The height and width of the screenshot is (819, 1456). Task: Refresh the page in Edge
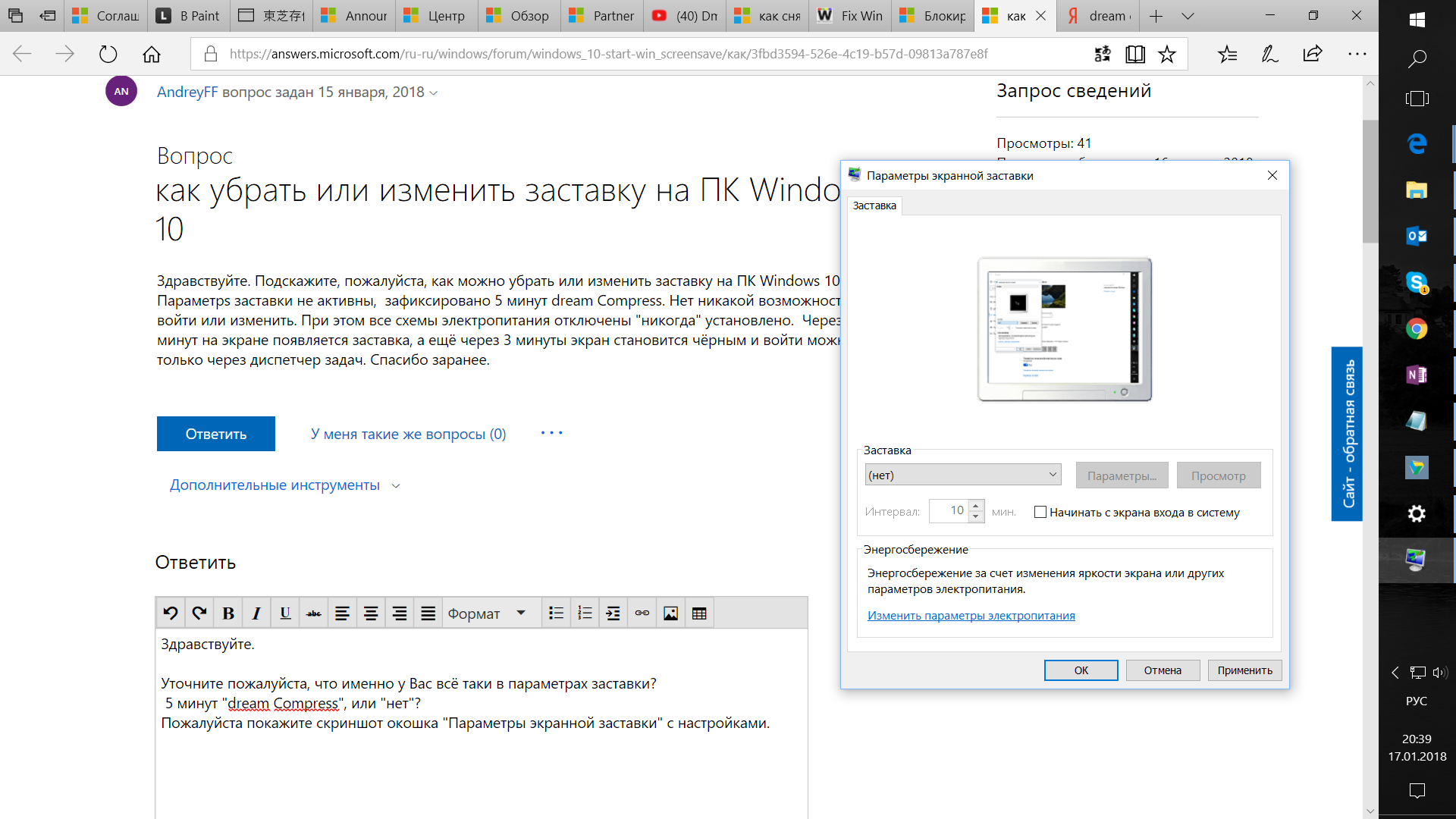pos(108,54)
